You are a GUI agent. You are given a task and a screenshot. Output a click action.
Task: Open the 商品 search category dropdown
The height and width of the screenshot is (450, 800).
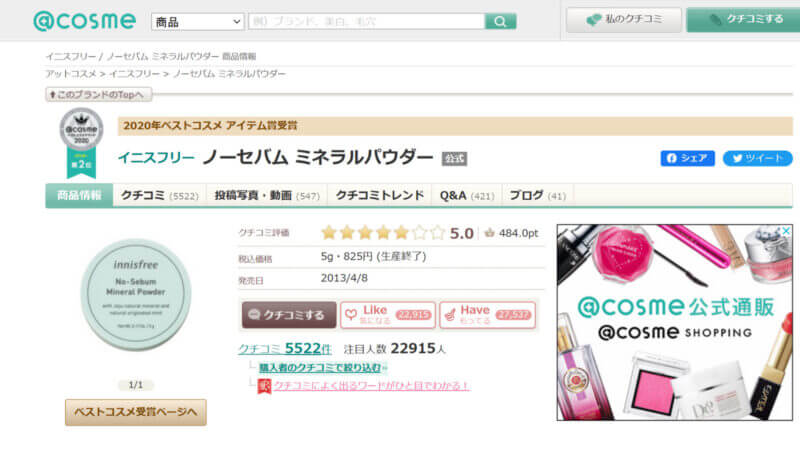tap(197, 21)
